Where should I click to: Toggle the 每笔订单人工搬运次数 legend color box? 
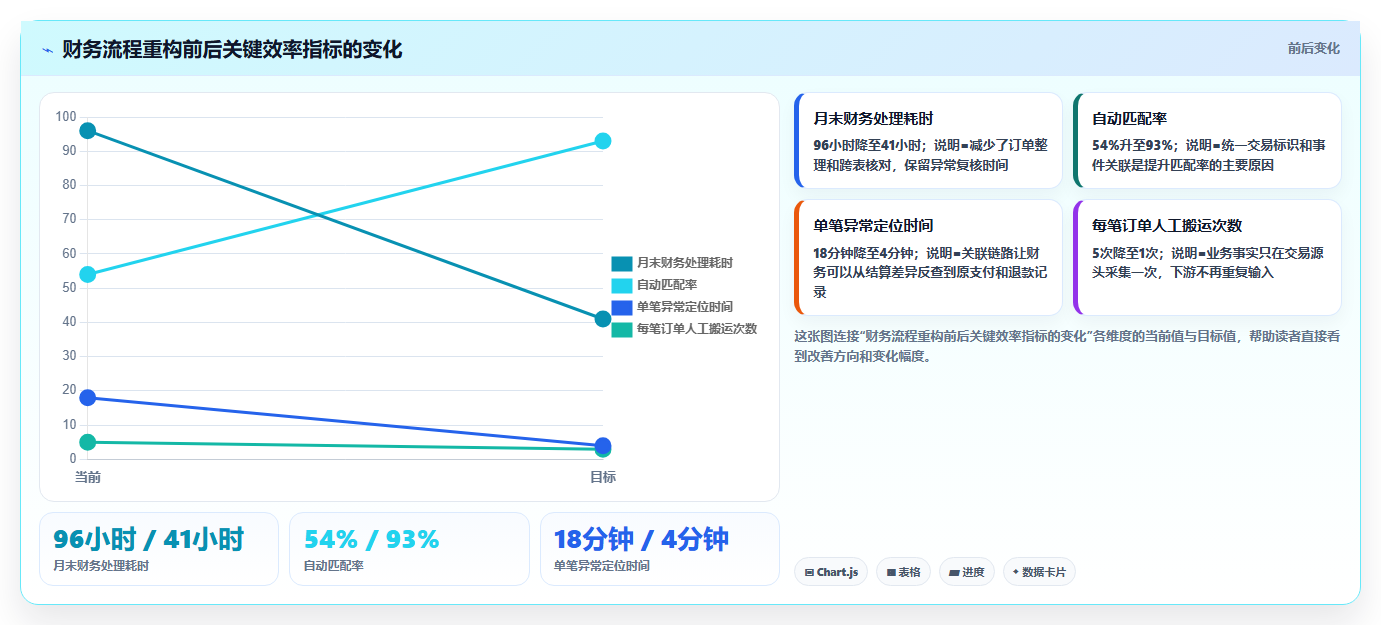622,329
